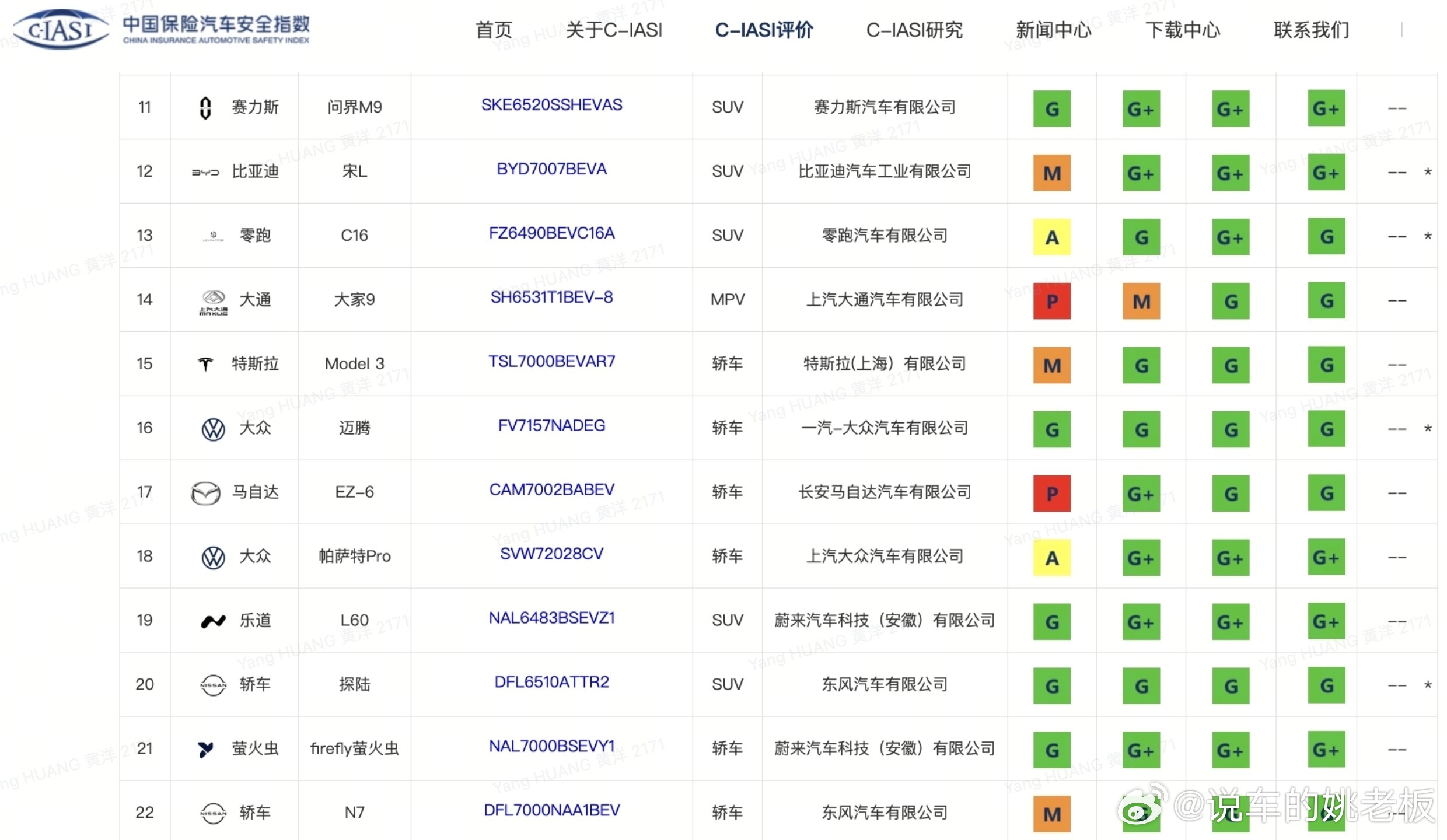This screenshot has width=1447, height=840.
Task: Click the yellow A rating for C16
Action: pos(1052,237)
